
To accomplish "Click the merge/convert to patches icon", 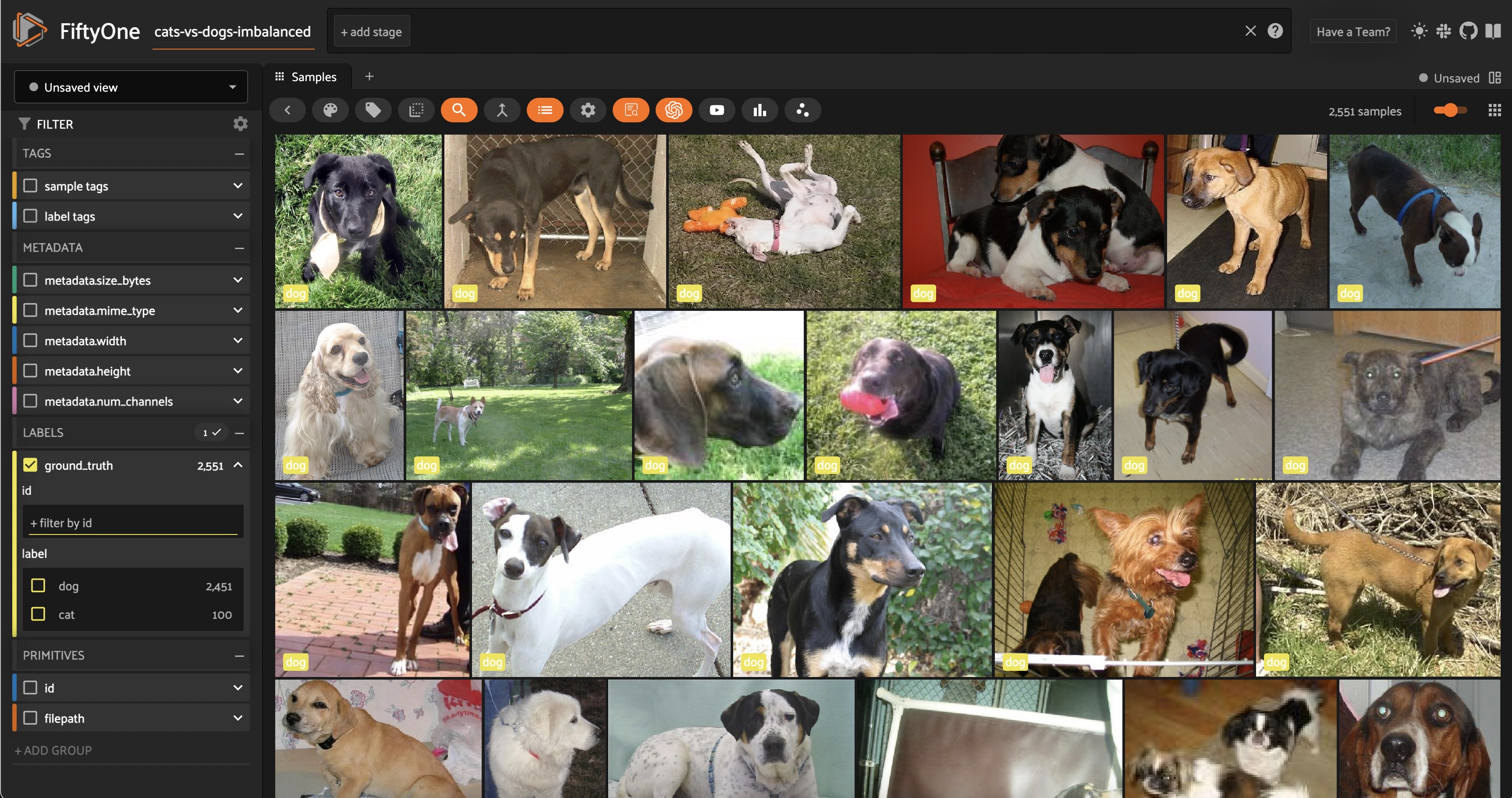I will pyautogui.click(x=502, y=110).
